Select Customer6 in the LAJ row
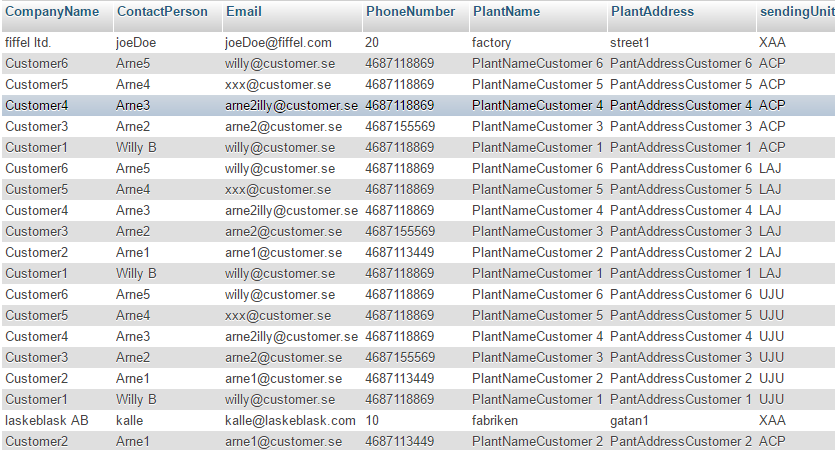The height and width of the screenshot is (450, 835). [x=37, y=169]
